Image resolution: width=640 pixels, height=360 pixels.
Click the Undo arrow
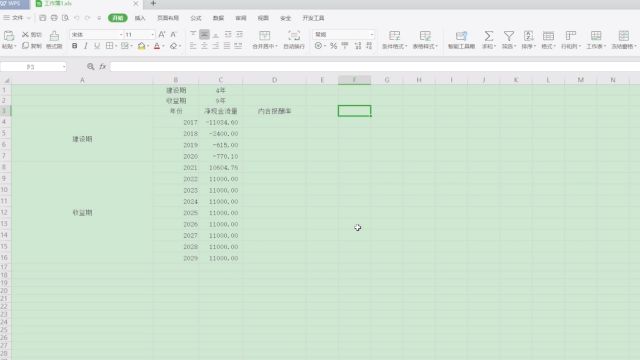pyautogui.click(x=77, y=18)
